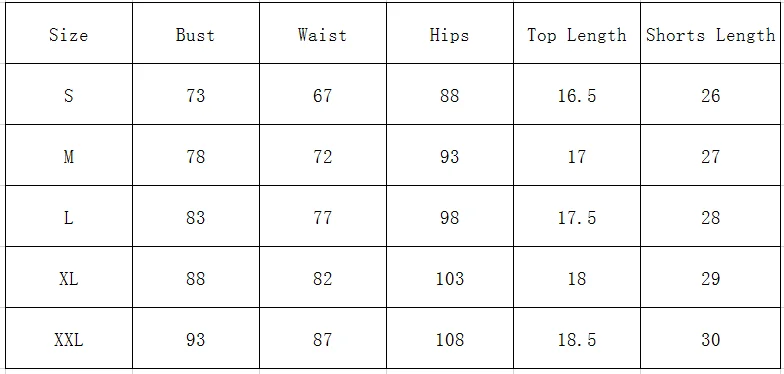
Task: Select the Hips header cell
Action: click(450, 33)
